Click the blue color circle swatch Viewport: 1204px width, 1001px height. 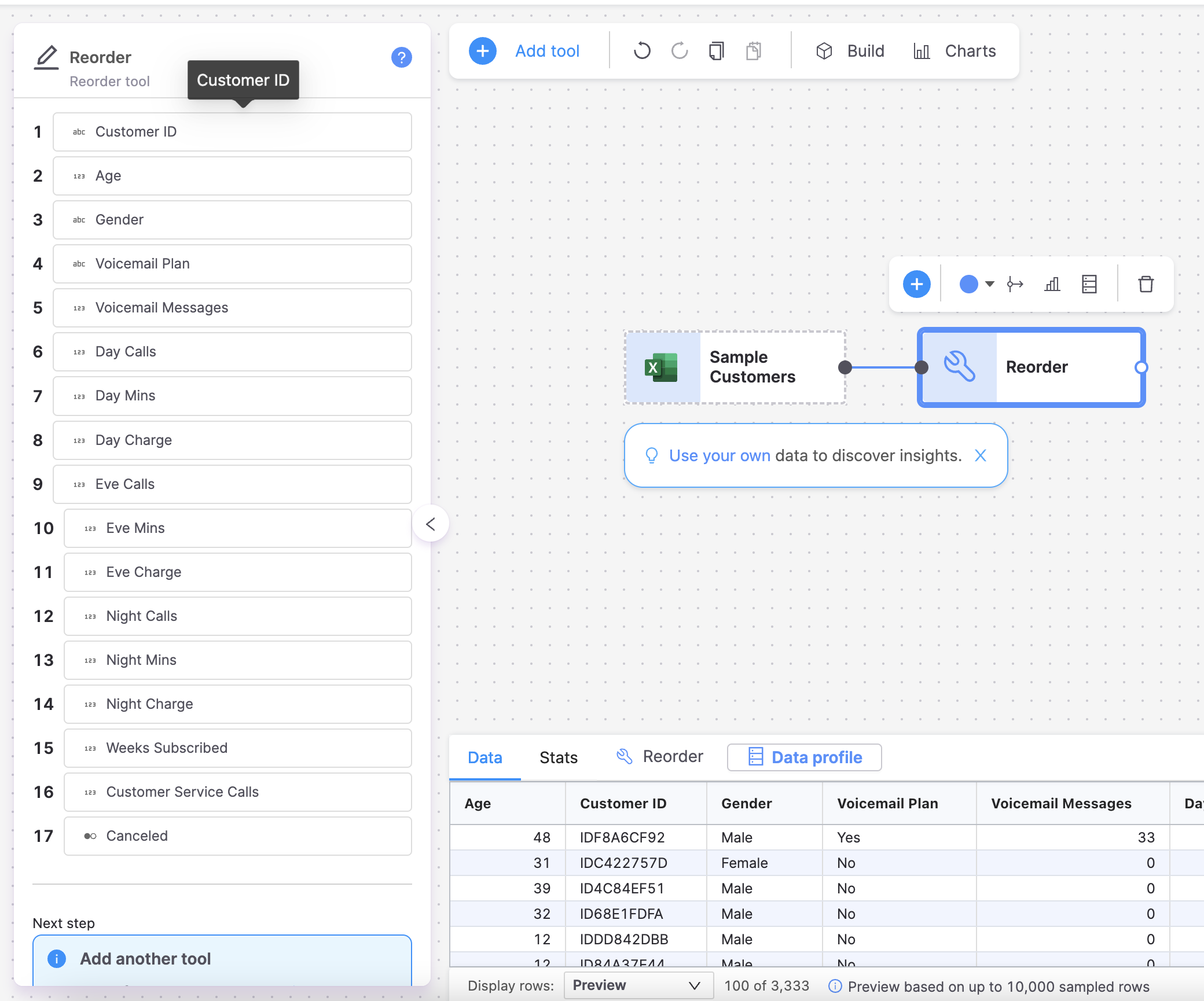[x=968, y=284]
